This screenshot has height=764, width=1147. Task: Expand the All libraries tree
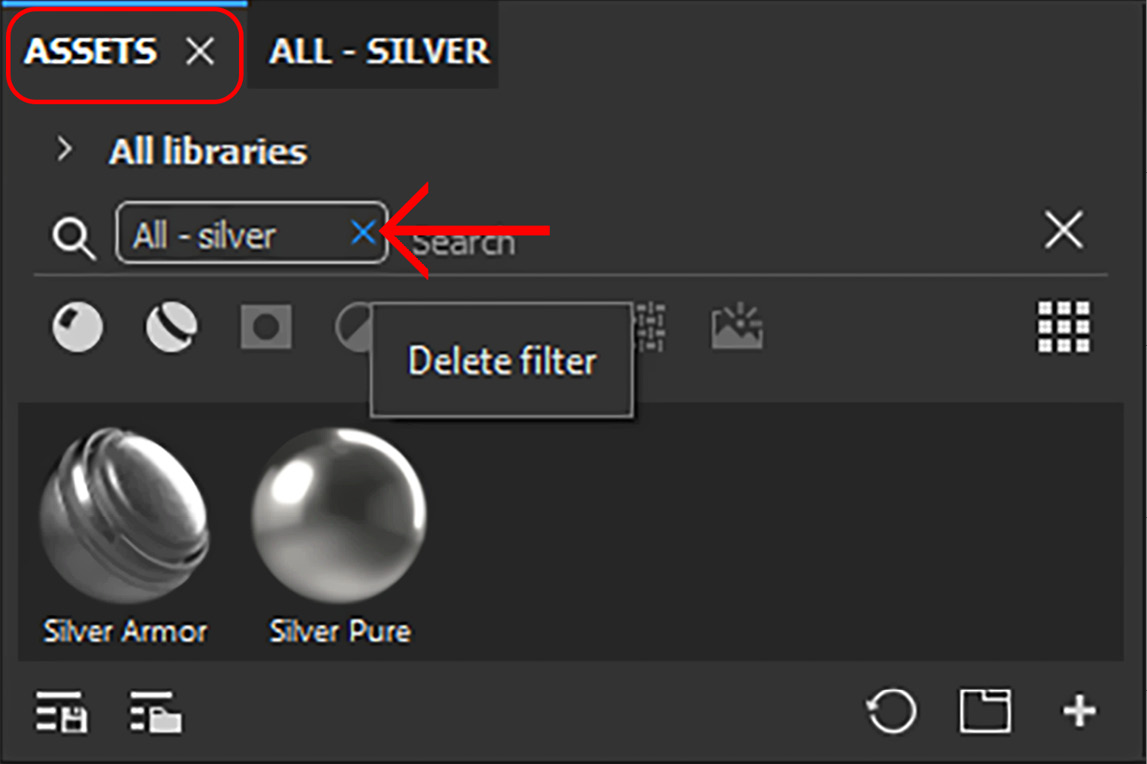point(64,149)
